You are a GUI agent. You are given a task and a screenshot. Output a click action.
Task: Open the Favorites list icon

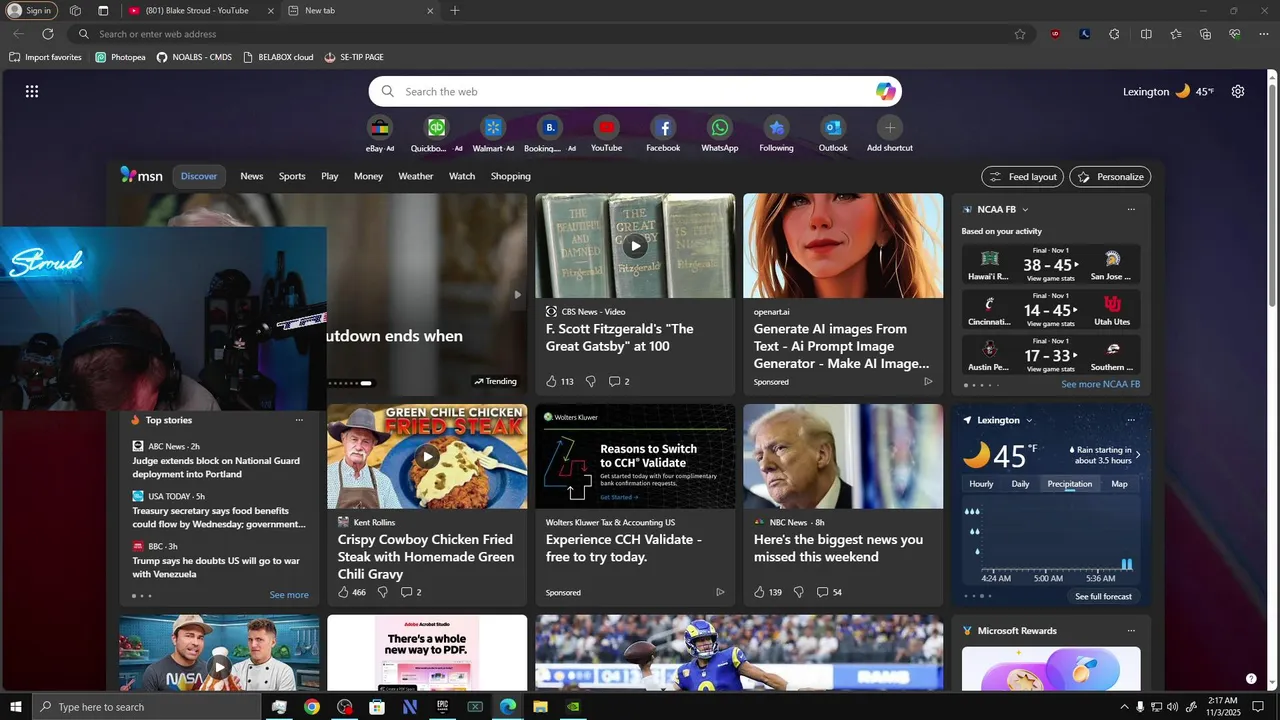pos(1176,34)
